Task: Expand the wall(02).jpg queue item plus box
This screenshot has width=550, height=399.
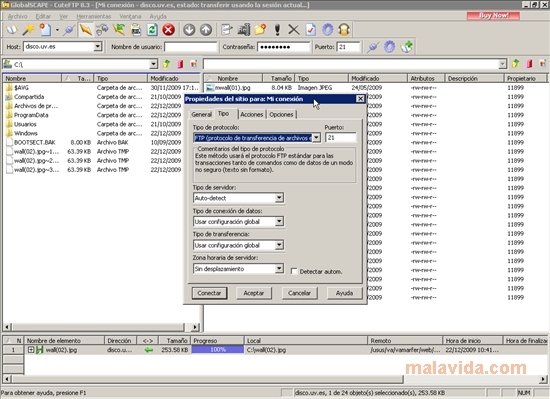Action: tap(31, 350)
